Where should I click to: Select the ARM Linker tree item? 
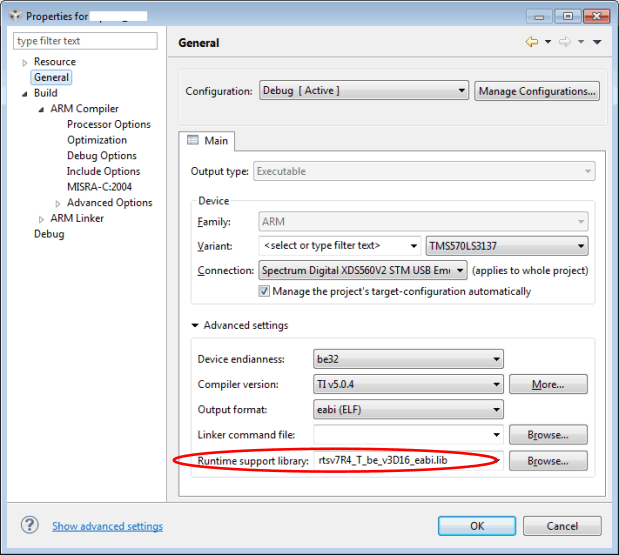pos(77,218)
